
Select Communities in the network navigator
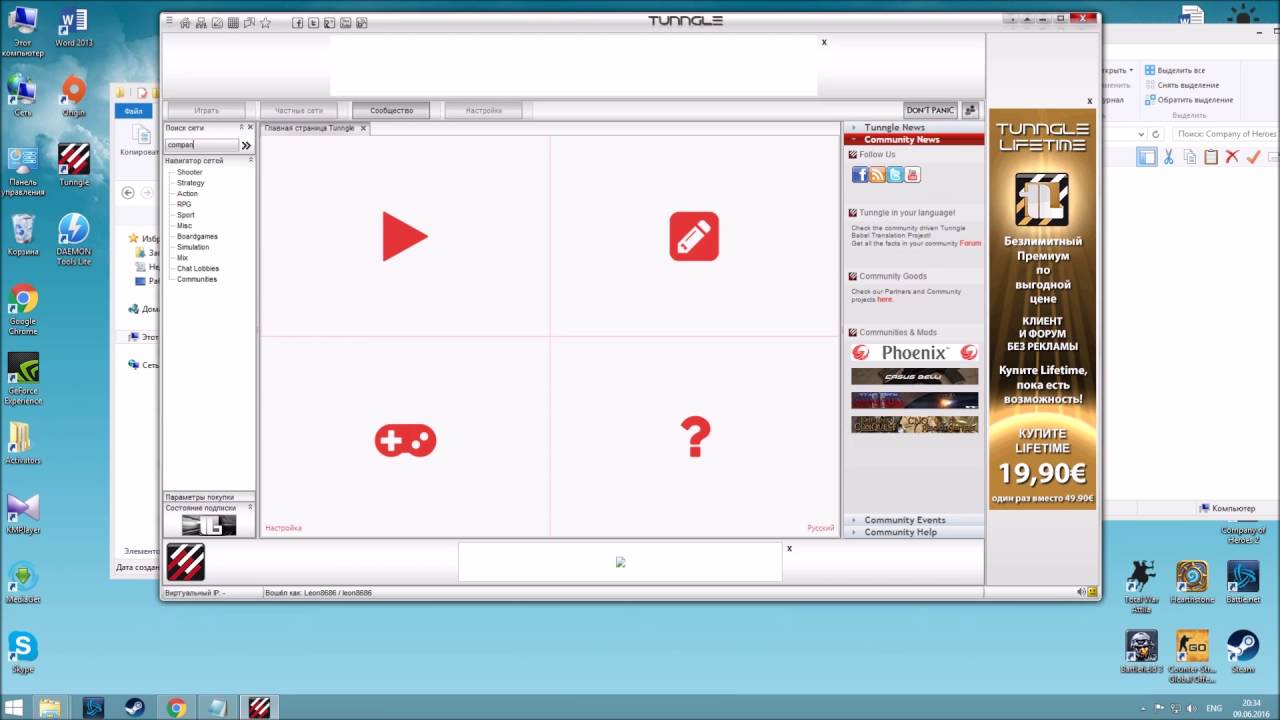(x=197, y=279)
